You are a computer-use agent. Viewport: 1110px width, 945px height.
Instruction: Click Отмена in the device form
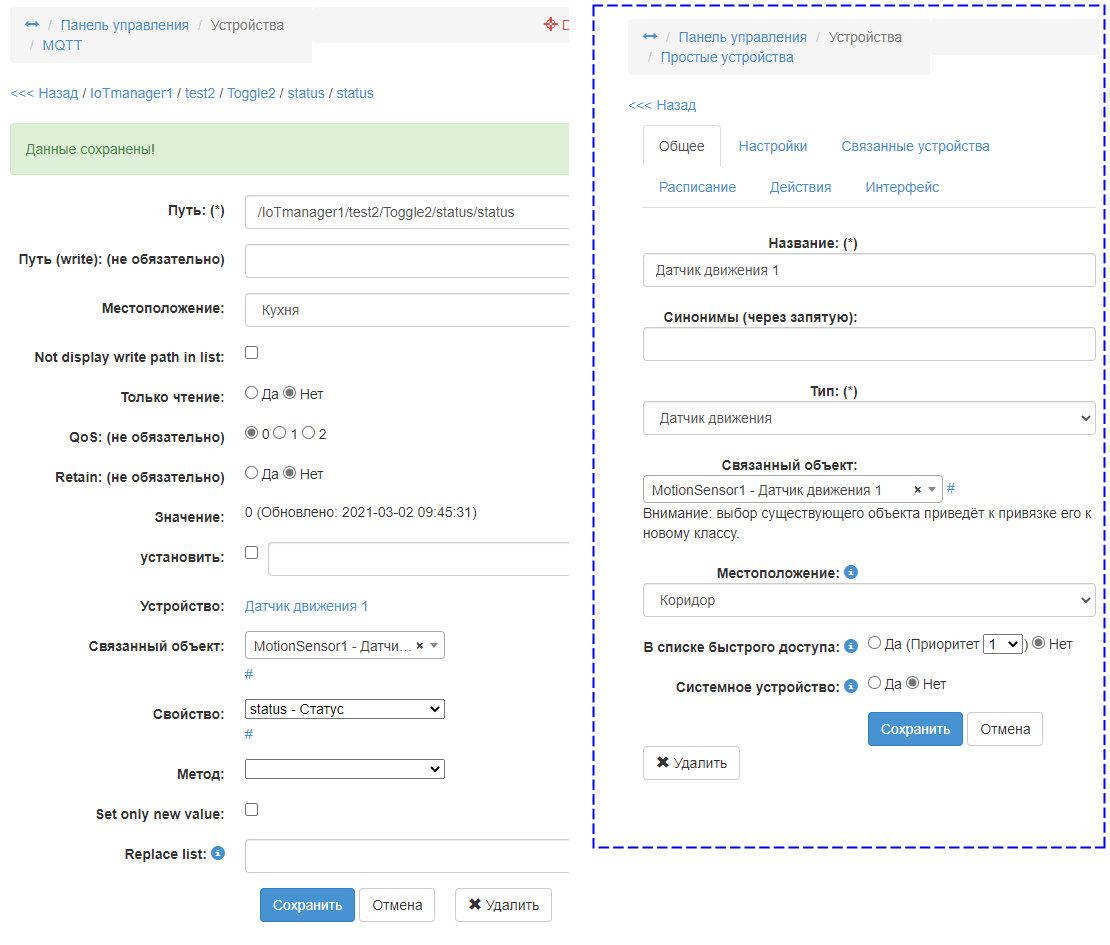(x=1005, y=729)
